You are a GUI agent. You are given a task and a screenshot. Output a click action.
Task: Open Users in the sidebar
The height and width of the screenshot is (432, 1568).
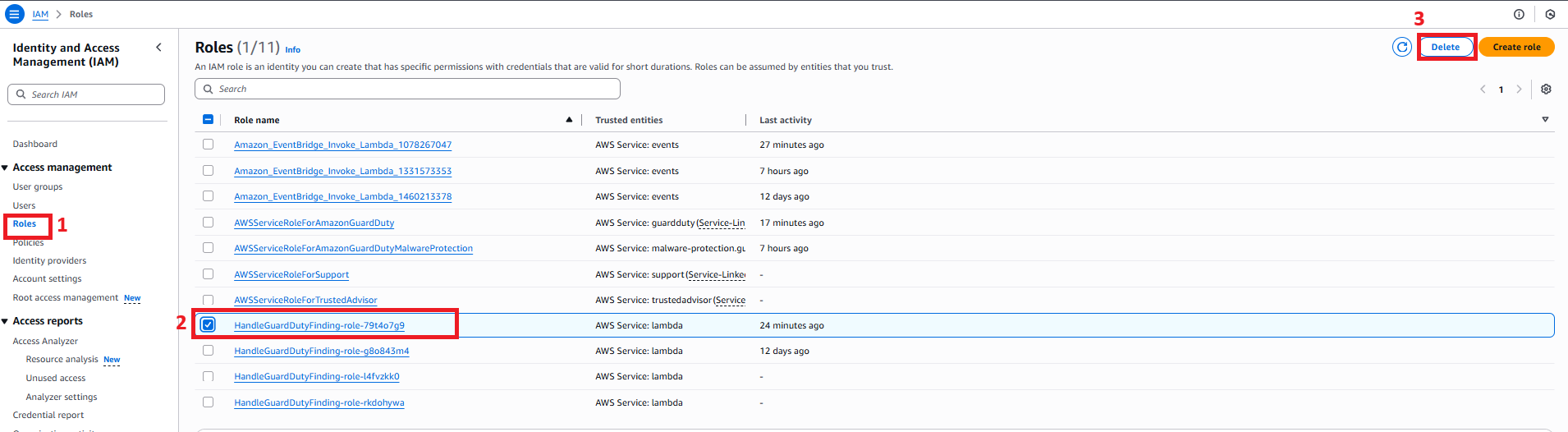tap(24, 205)
